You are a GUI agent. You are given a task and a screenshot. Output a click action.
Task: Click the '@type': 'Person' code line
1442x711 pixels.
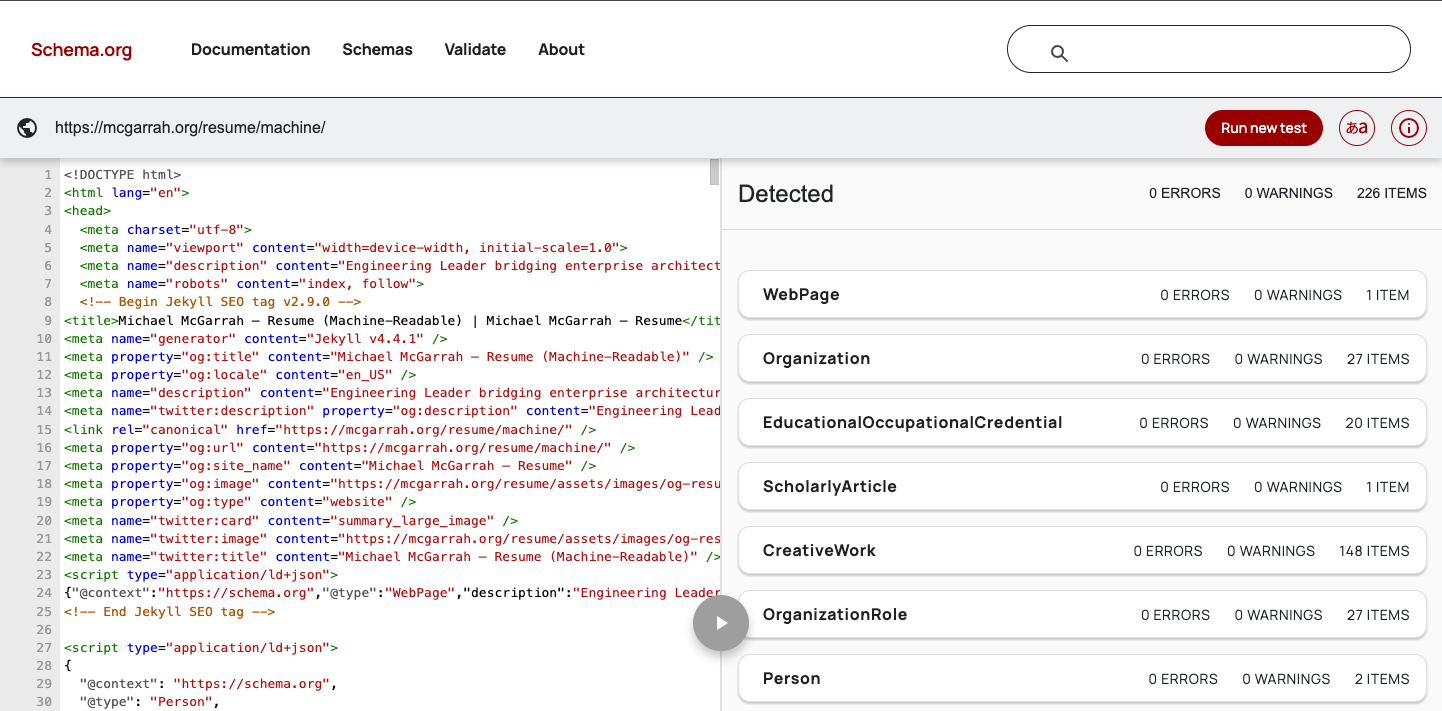(149, 702)
